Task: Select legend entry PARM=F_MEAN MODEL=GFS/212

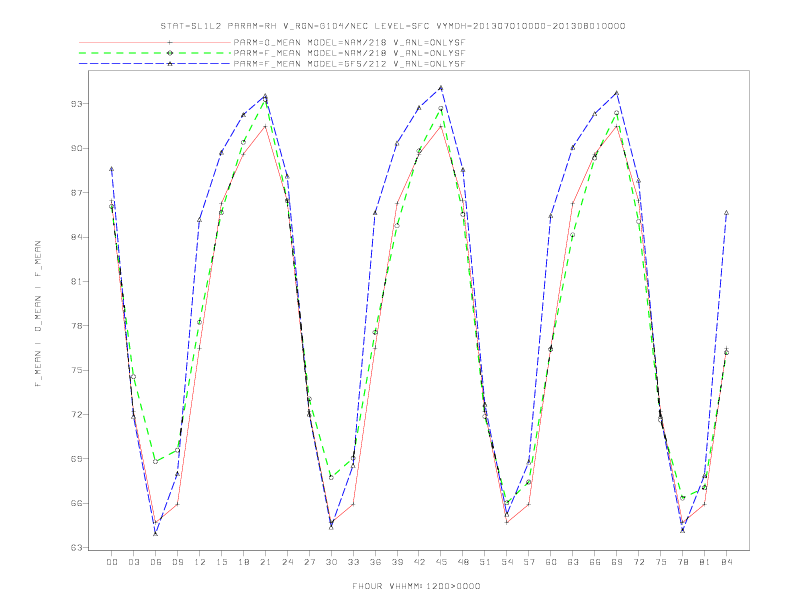Action: (x=349, y=64)
